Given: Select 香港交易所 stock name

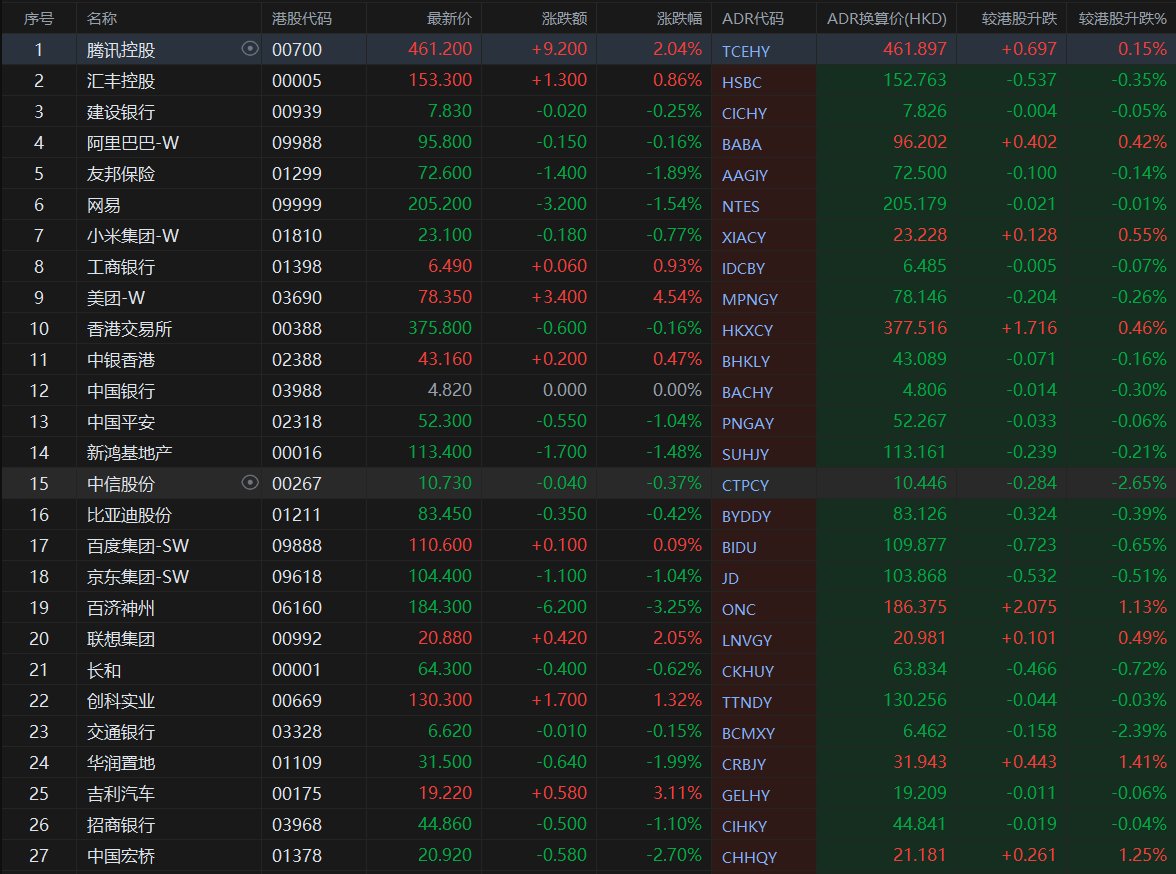Looking at the screenshot, I should click(129, 329).
